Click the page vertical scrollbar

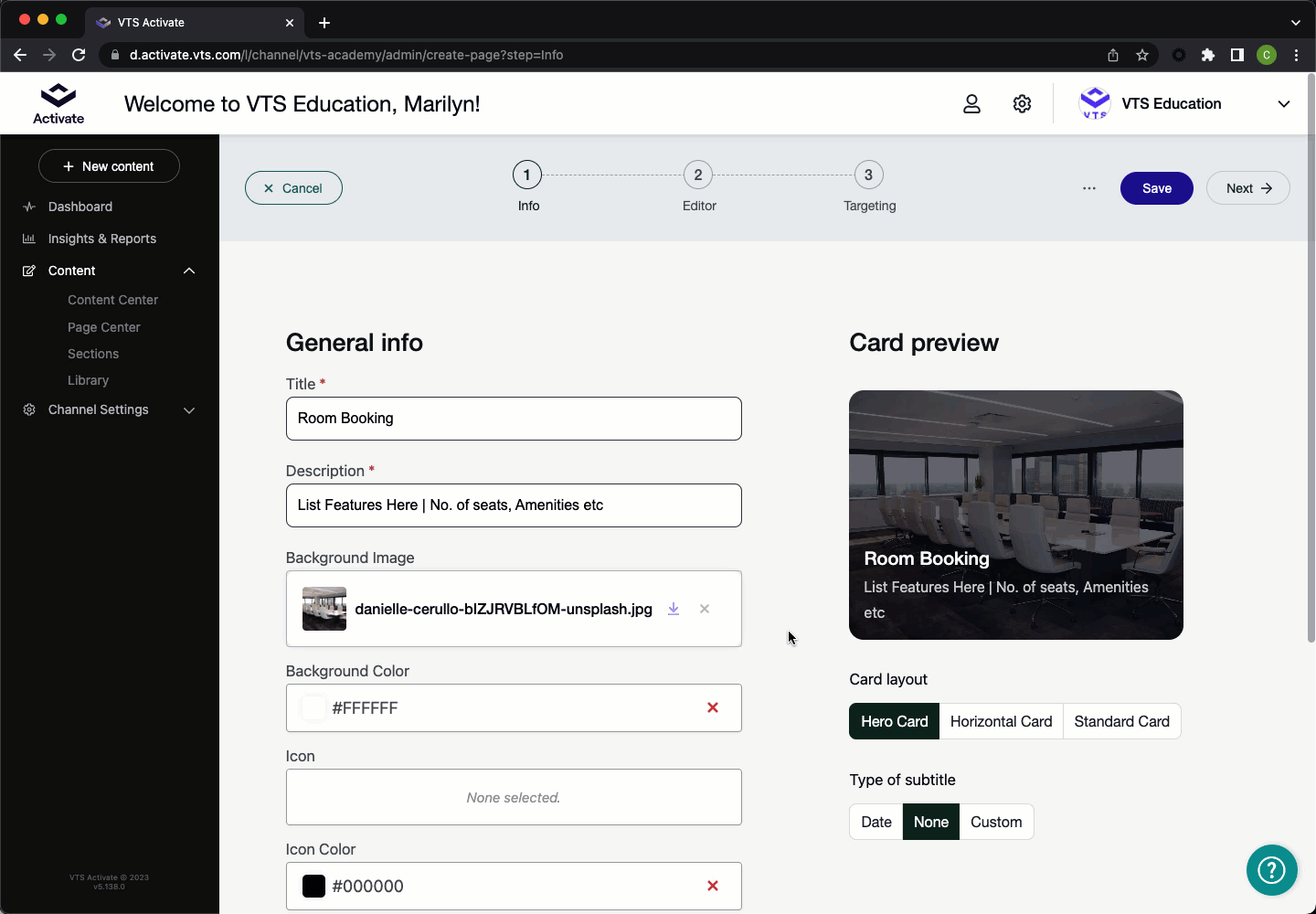[1311, 358]
